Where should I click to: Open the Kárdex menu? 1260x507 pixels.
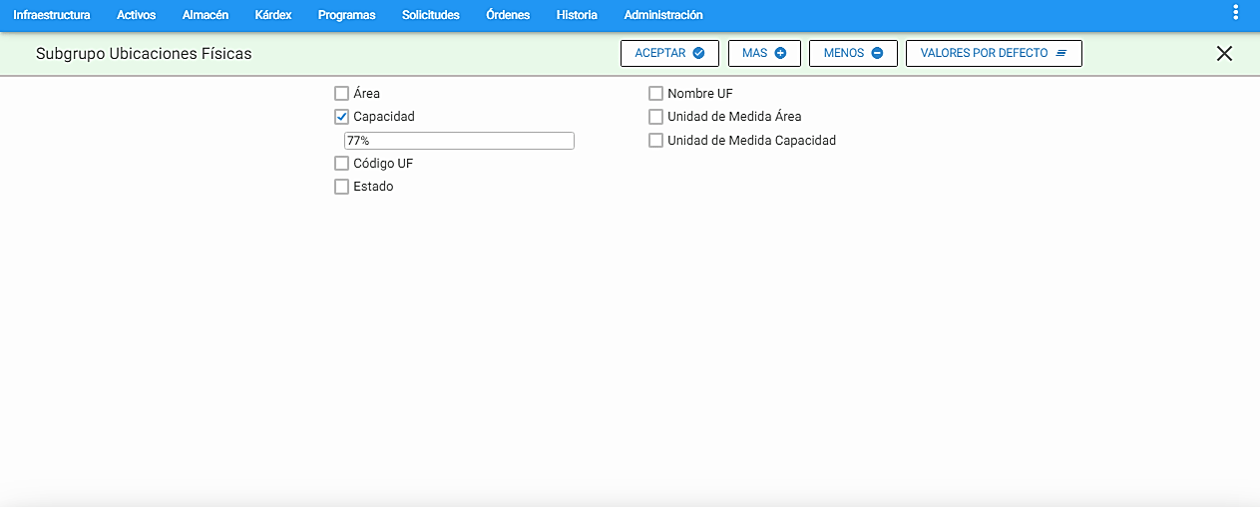(273, 15)
